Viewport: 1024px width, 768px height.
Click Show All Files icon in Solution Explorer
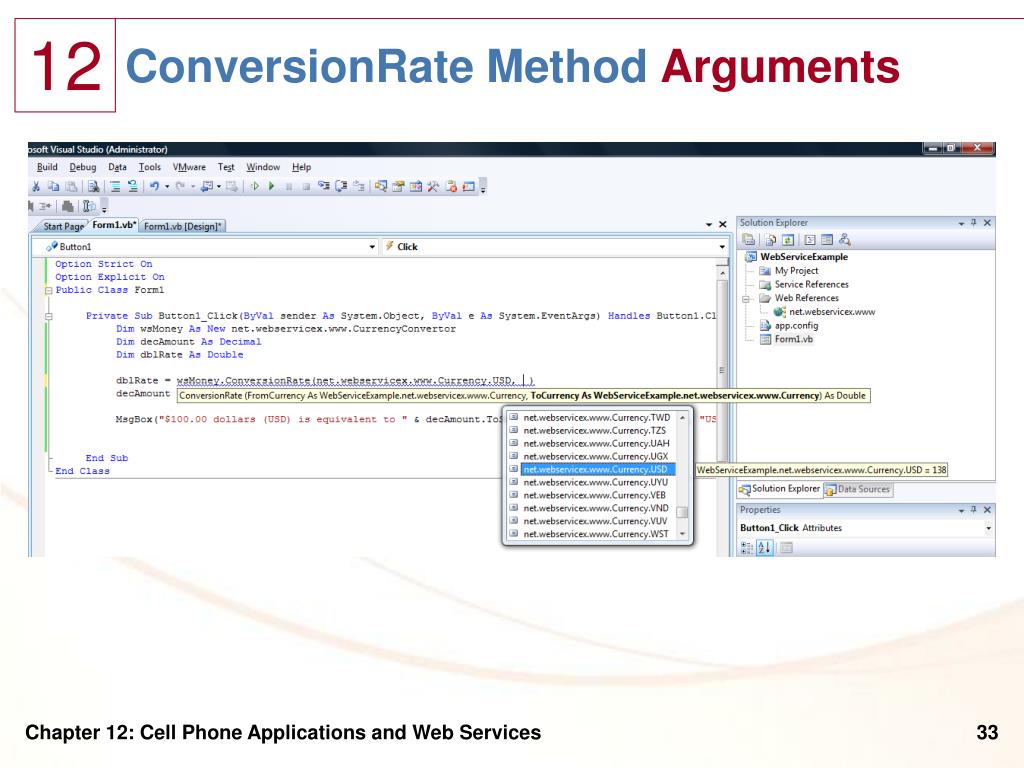click(771, 240)
